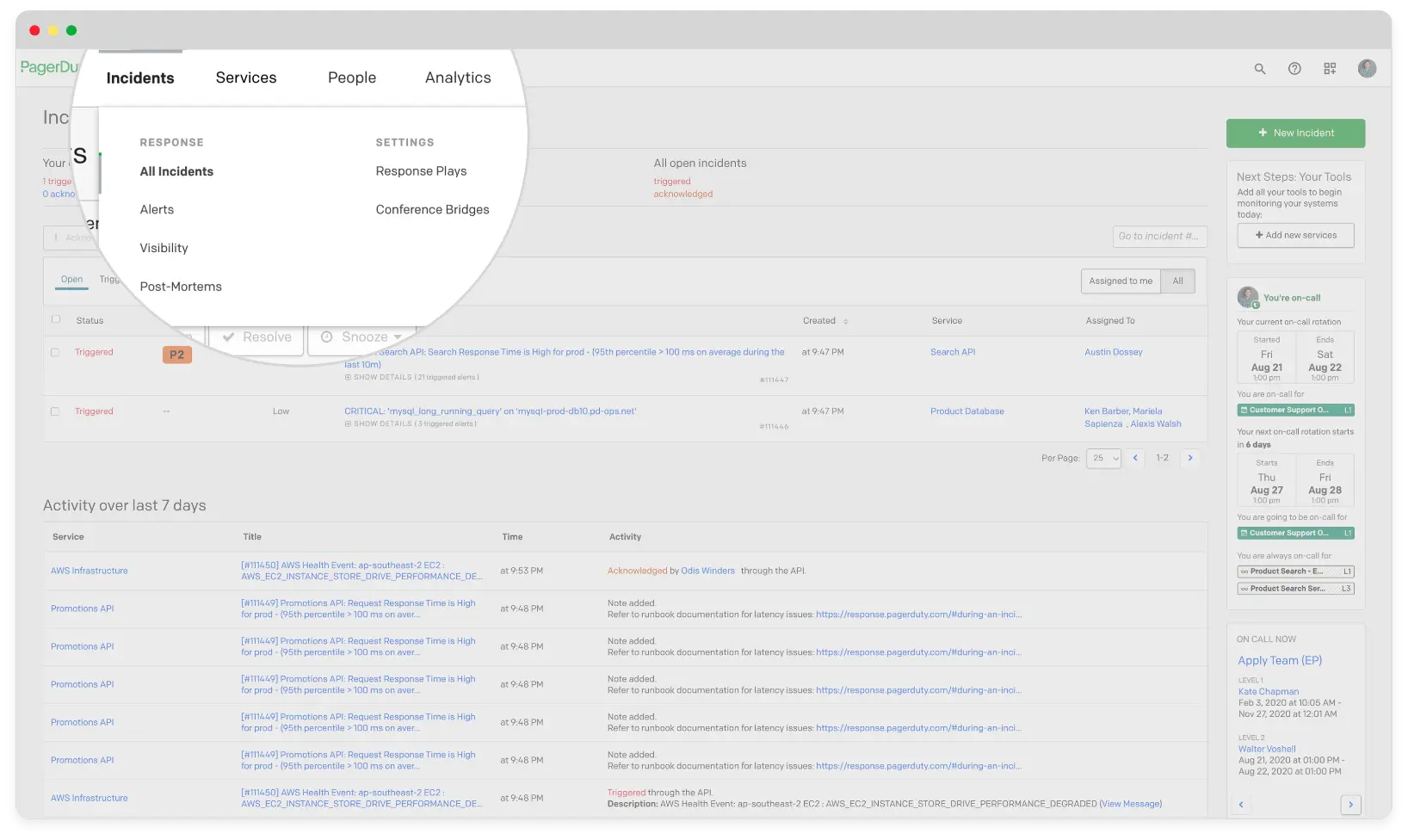This screenshot has width=1408, height=840.
Task: Click the Assigned To column header
Action: click(x=1110, y=321)
